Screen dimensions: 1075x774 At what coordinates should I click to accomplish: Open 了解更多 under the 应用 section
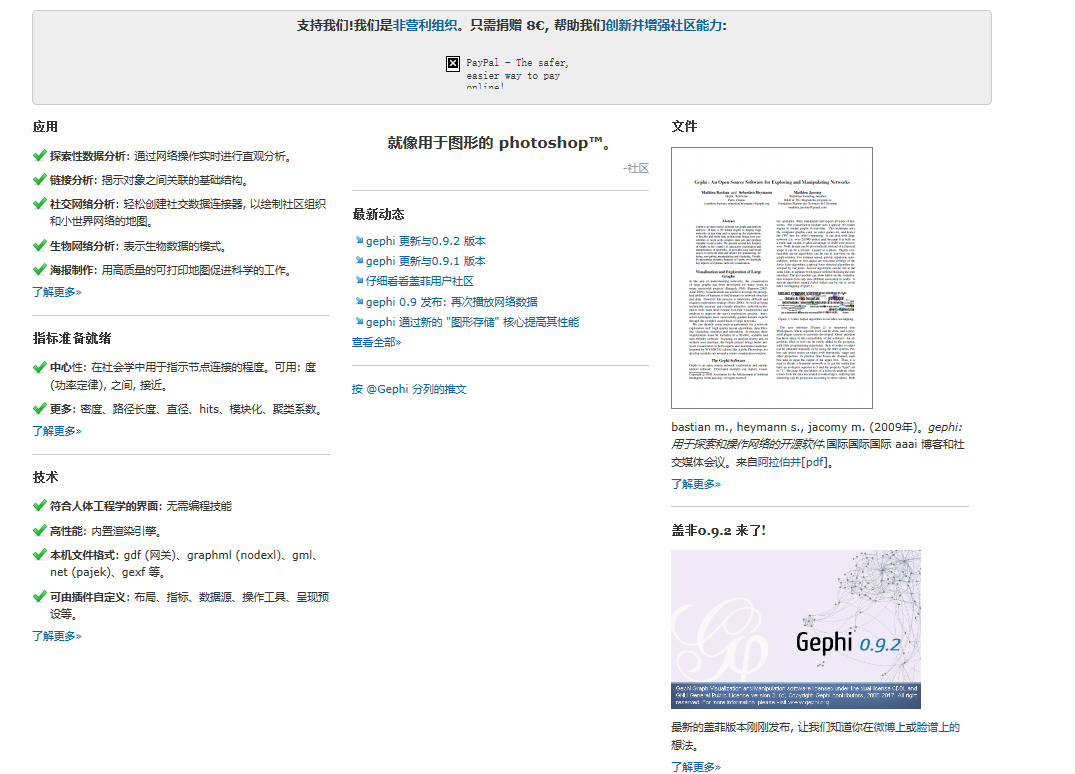(57, 292)
